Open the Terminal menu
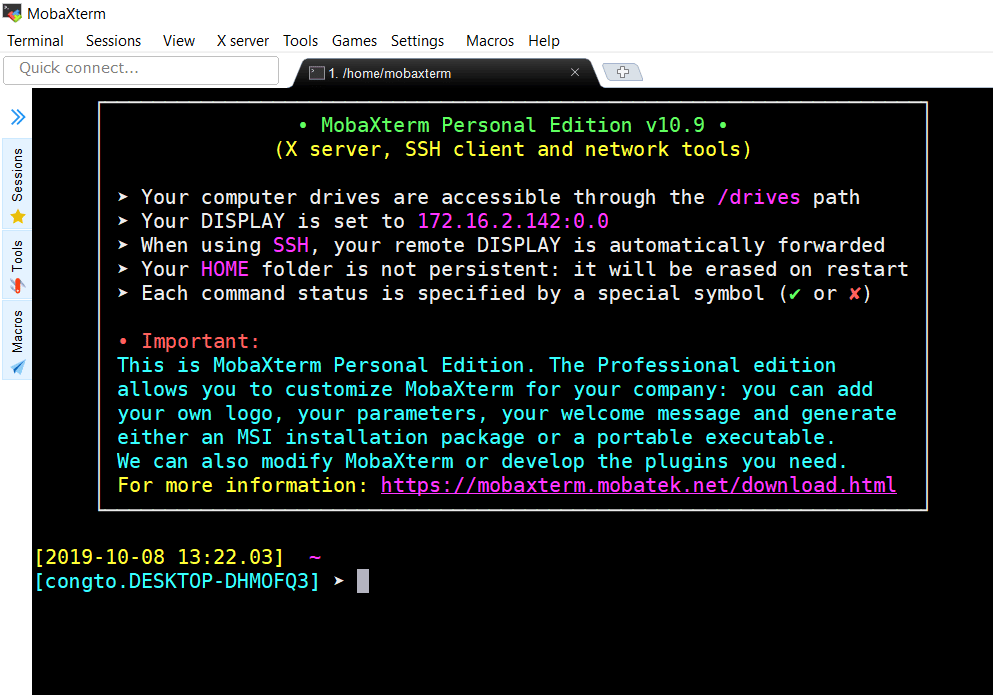Viewport: 993px width, 695px height. point(35,41)
